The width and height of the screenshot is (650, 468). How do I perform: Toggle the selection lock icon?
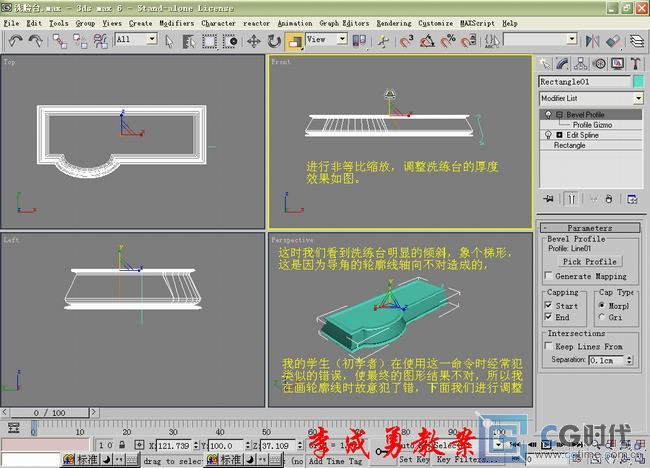click(122, 445)
